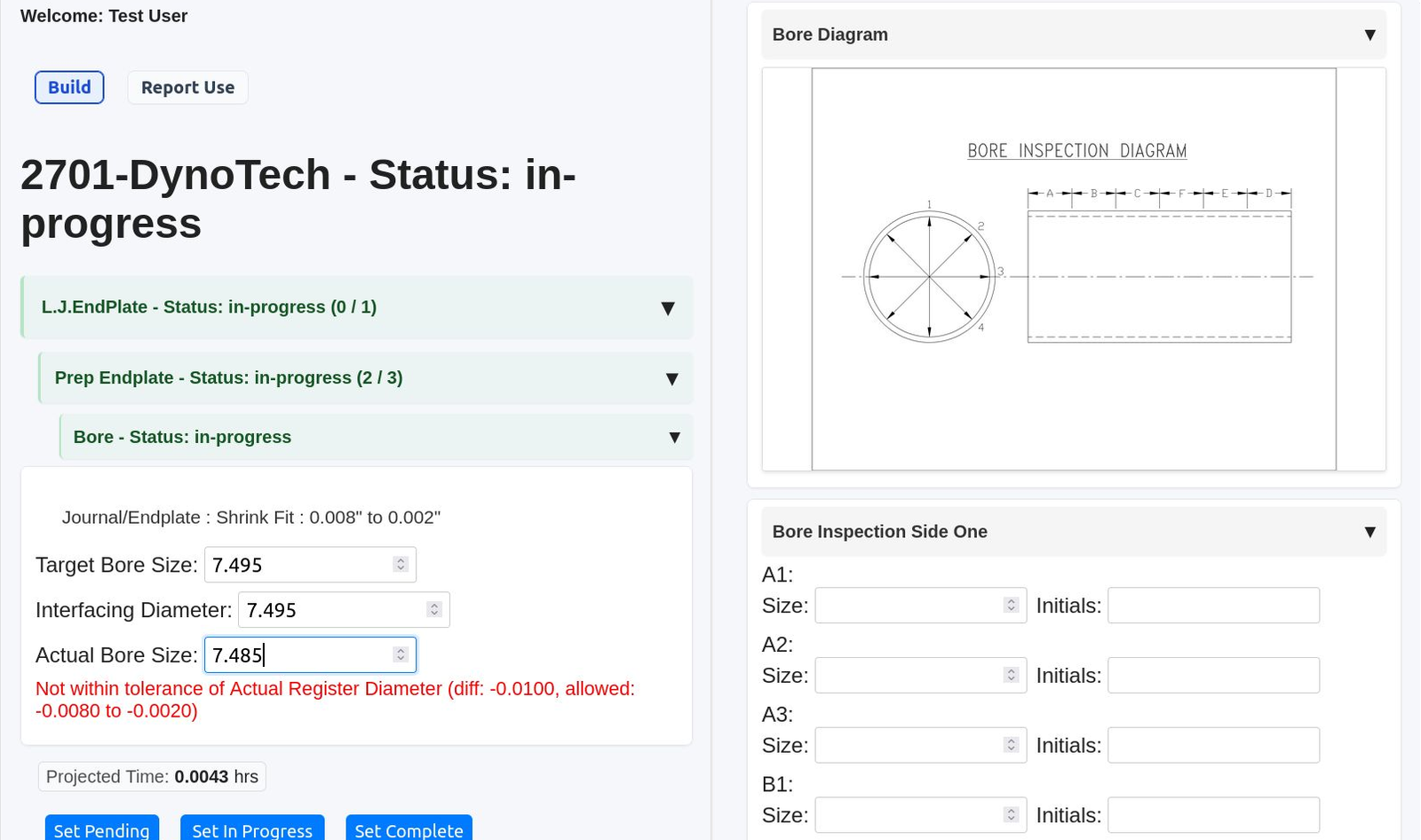Step up the B1 Size value
1421x840 pixels.
coord(1010,810)
